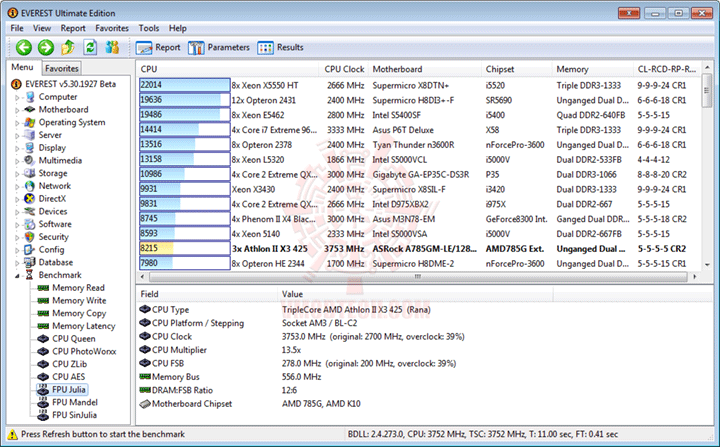Viewport: 720px width, 447px height.
Task: Select the Network icon
Action: coord(30,186)
